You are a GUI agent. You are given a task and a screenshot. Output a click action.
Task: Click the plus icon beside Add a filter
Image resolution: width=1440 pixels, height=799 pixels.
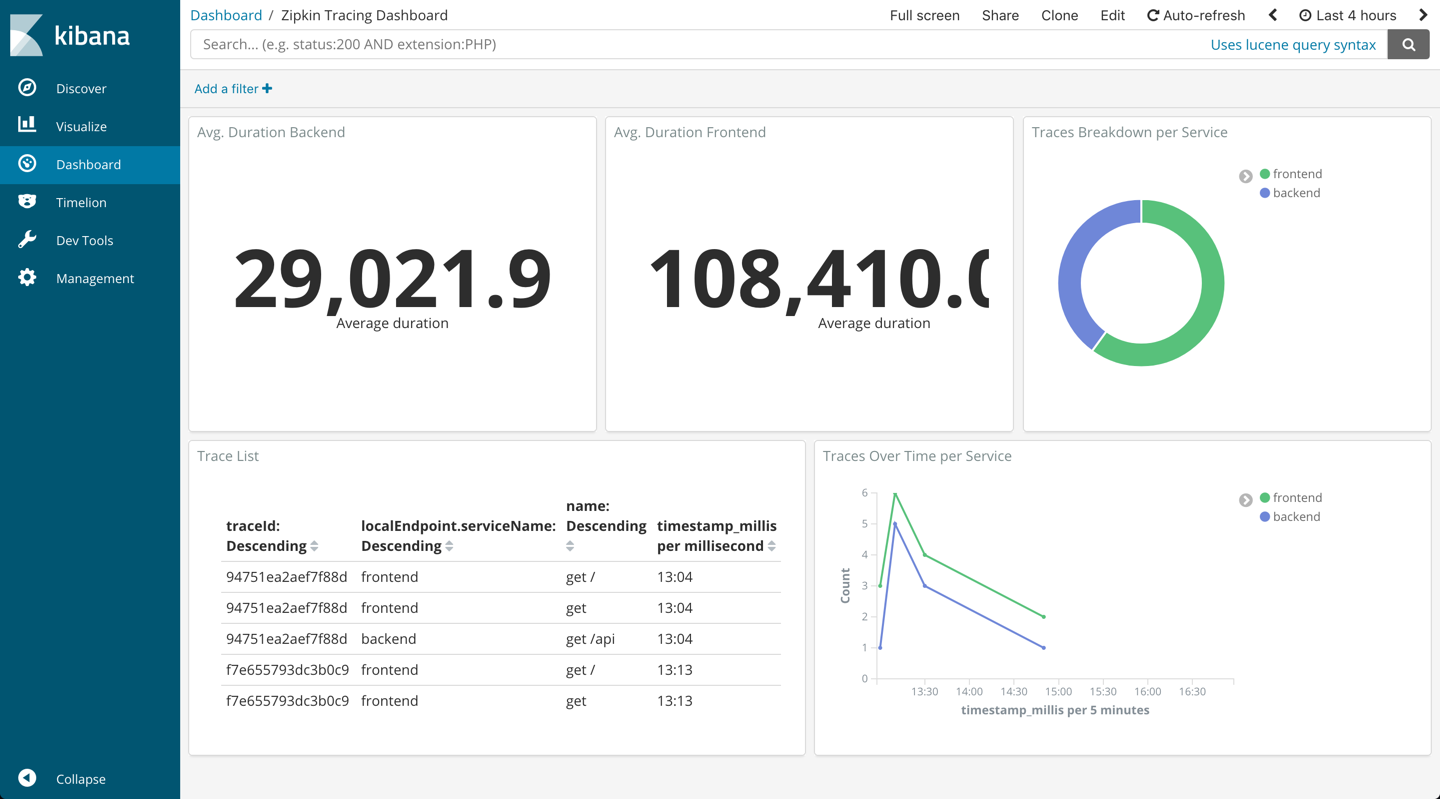point(267,89)
